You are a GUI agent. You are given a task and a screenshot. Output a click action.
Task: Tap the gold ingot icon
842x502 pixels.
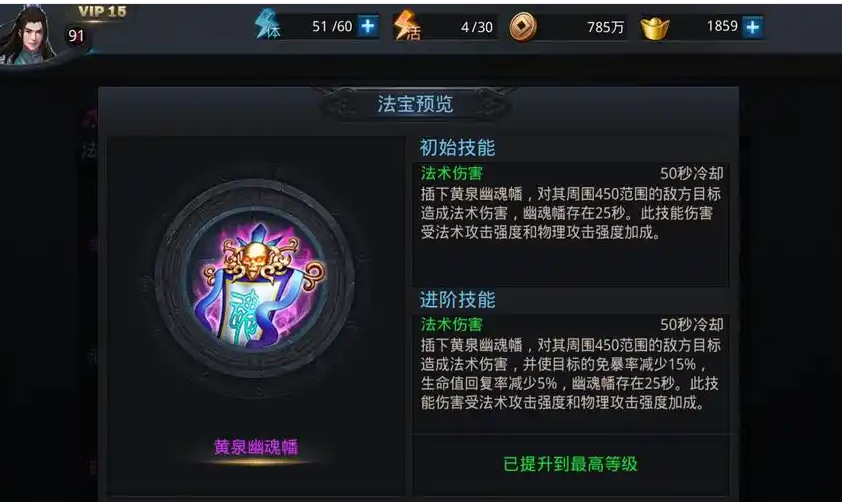point(655,28)
